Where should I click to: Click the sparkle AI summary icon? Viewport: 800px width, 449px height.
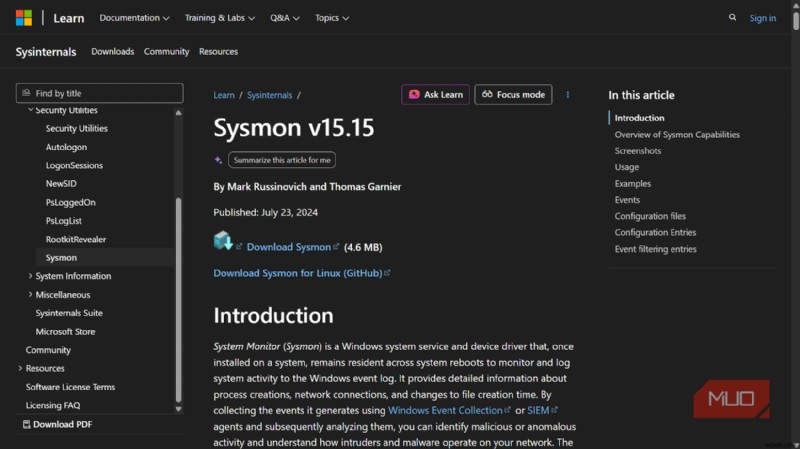[218, 160]
